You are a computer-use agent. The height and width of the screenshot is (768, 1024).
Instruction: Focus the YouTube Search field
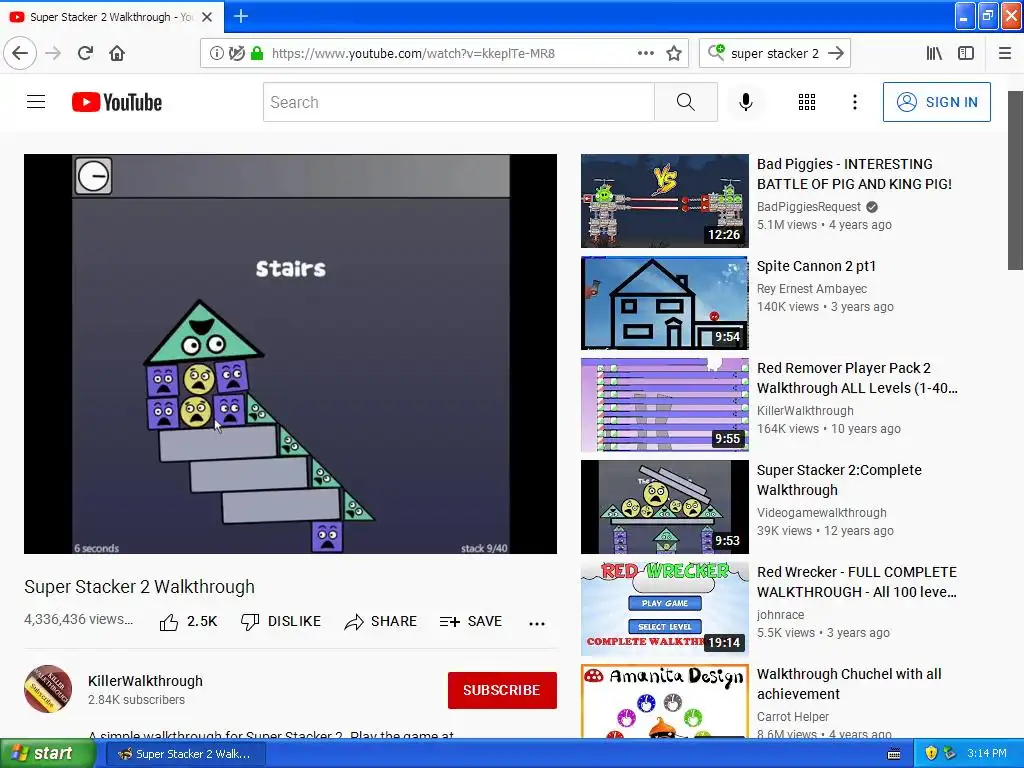tap(458, 102)
